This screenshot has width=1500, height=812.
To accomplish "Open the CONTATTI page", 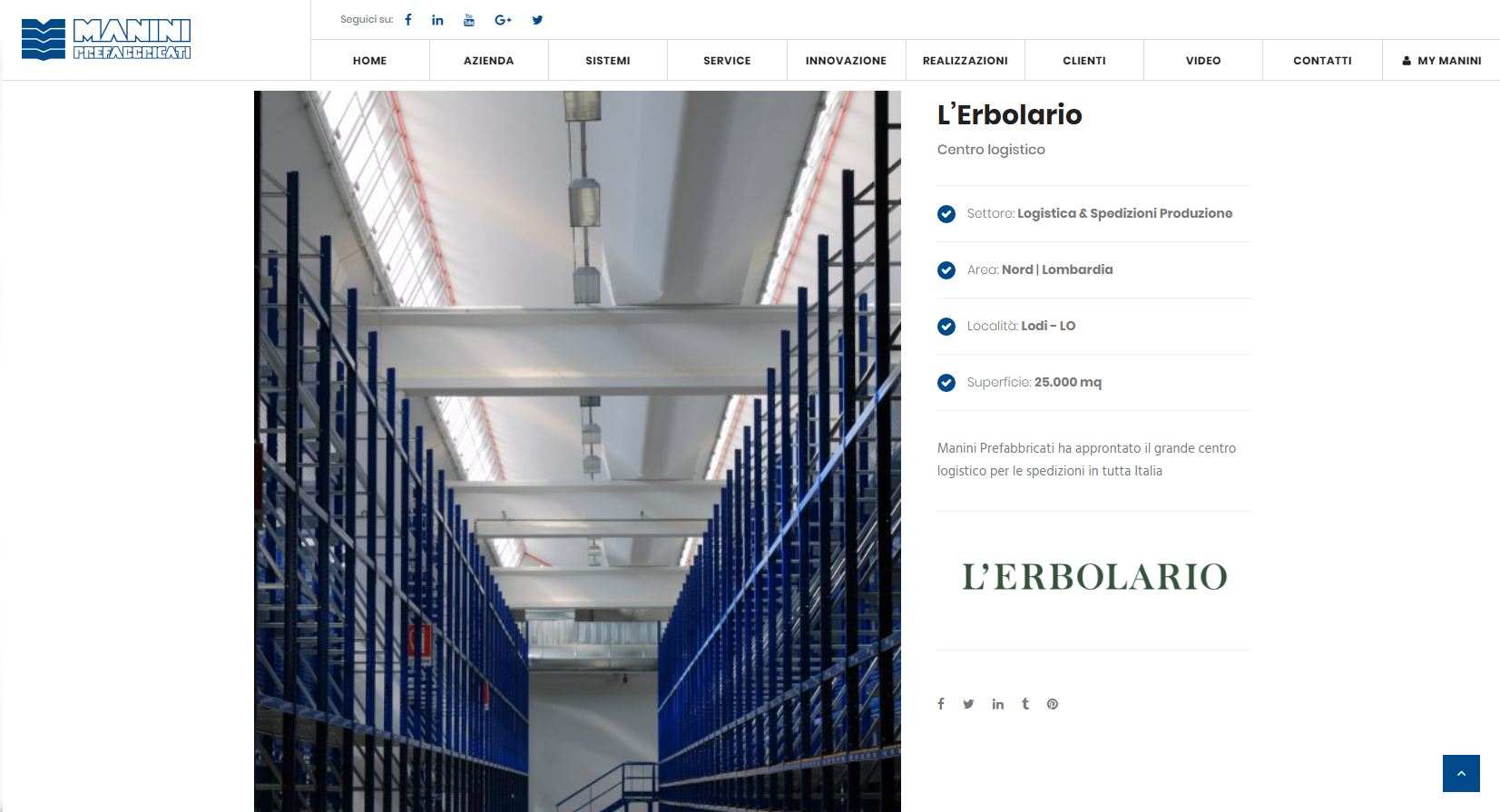I will coord(1322,61).
